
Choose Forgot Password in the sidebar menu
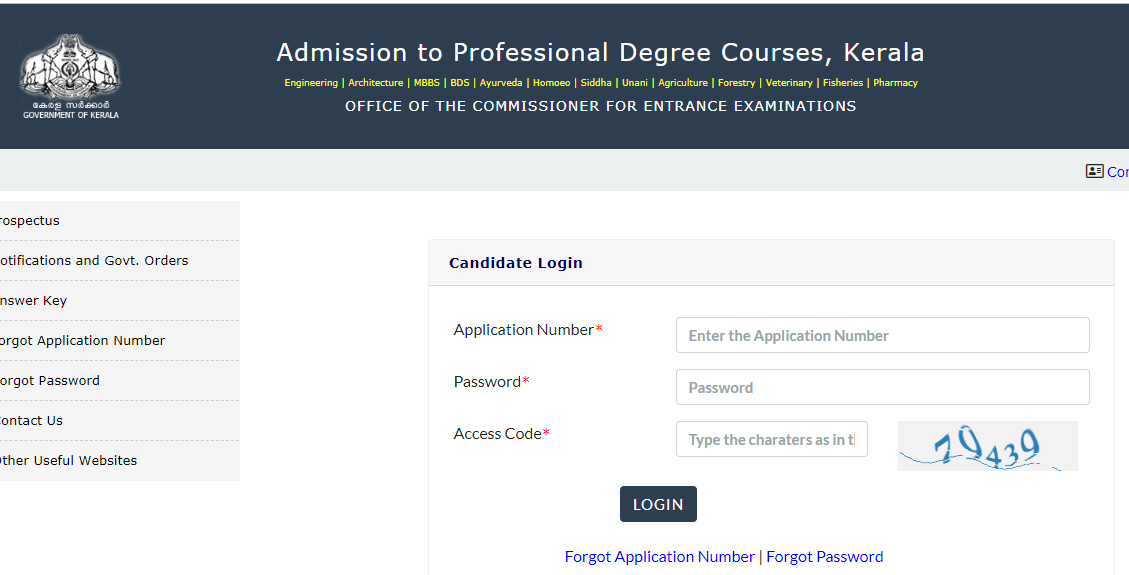point(50,381)
